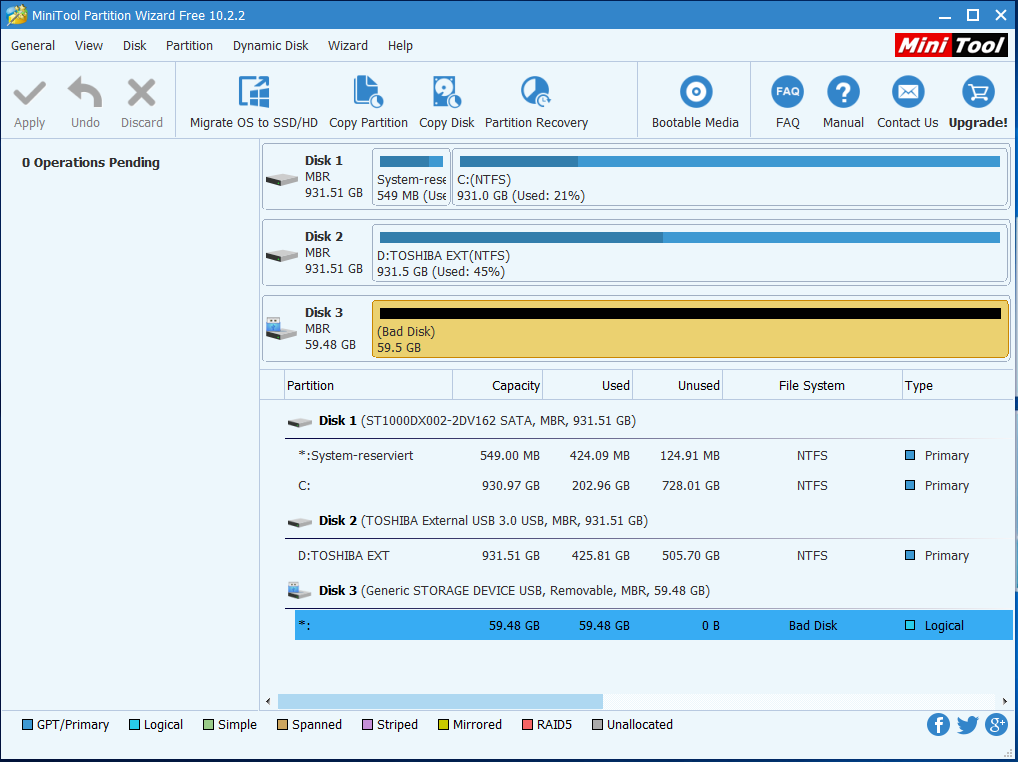
Task: Click the Logical legend color box
Action: point(134,724)
